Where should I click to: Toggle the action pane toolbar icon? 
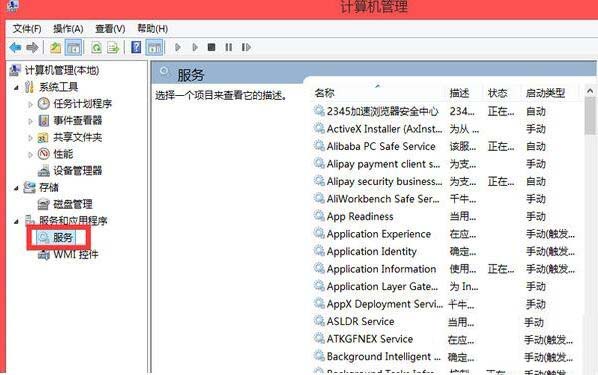(x=154, y=48)
